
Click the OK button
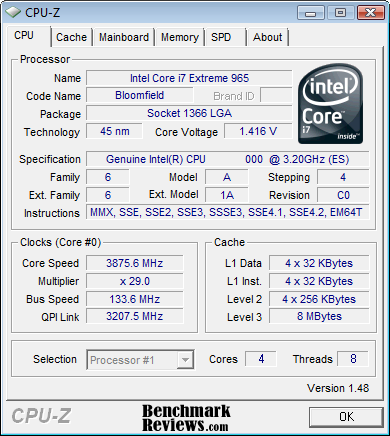pos(346,417)
